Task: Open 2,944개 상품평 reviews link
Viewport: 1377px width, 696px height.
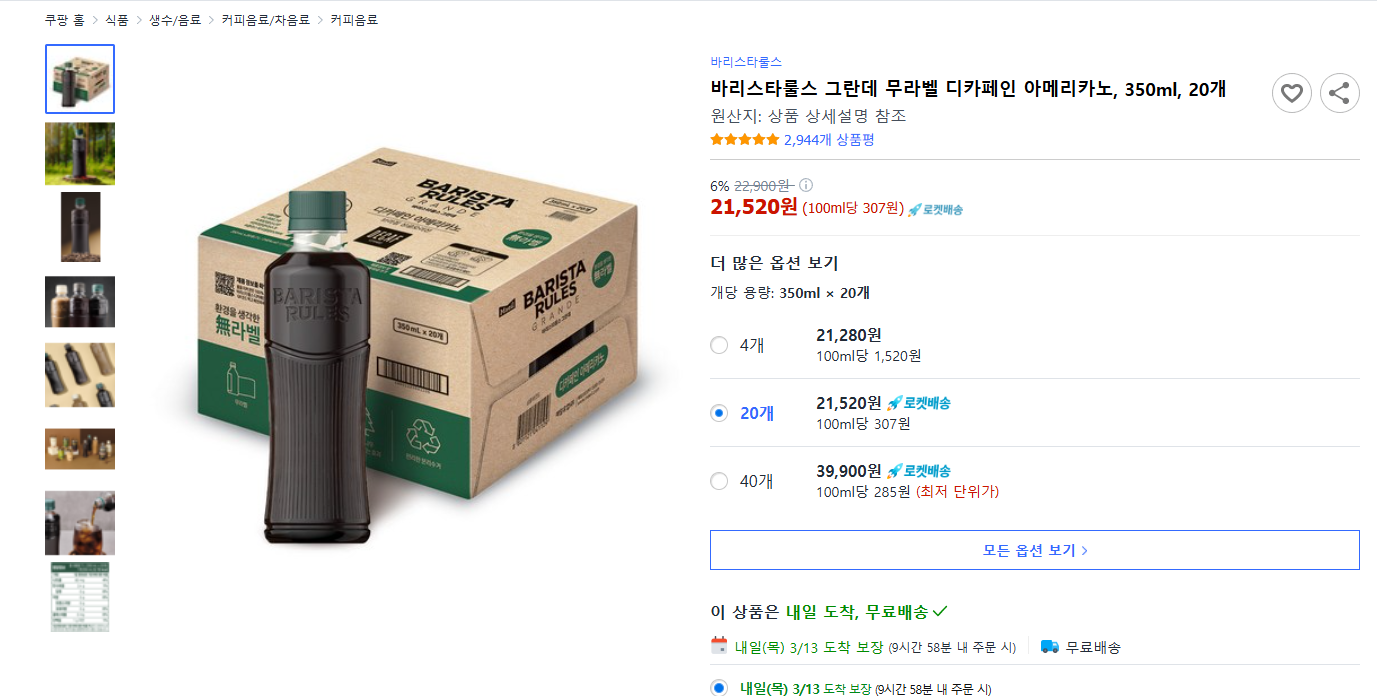Action: click(829, 140)
